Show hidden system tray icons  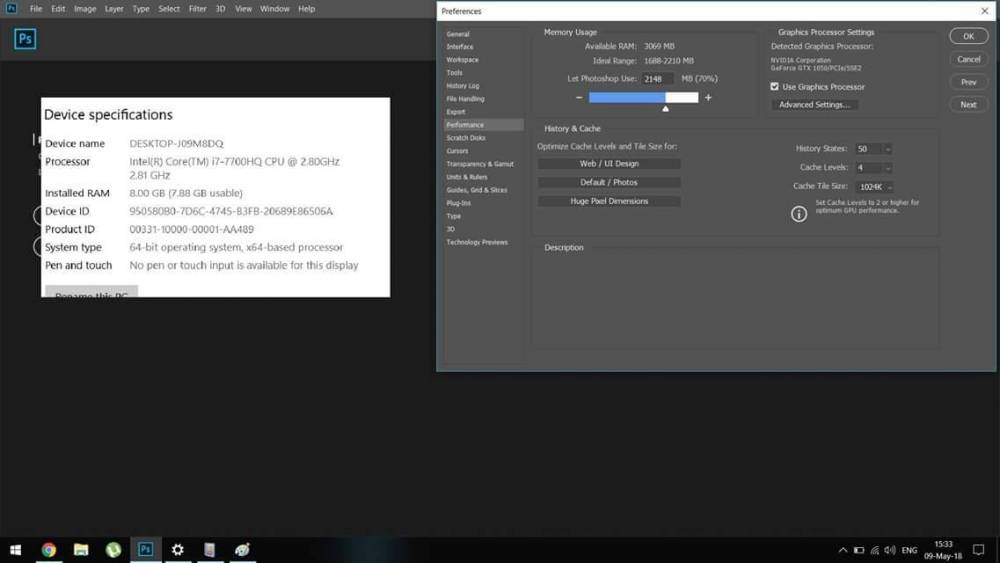(842, 550)
